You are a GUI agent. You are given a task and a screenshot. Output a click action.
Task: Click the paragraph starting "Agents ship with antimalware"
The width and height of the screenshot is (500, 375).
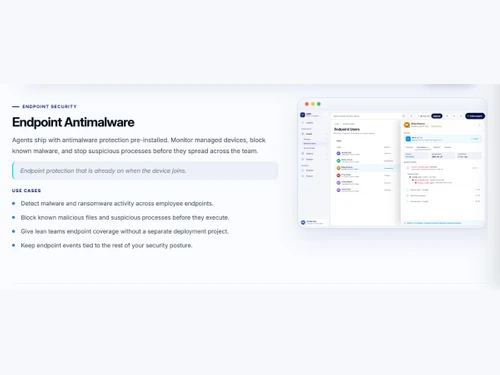point(139,145)
